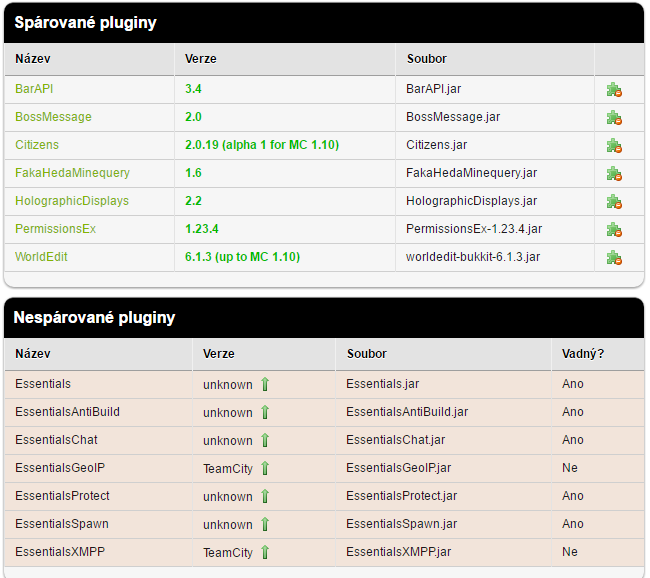This screenshot has width=650, height=578.
Task: Click the worldedit-bukkit-6.1.3.jar file name
Action: click(473, 257)
